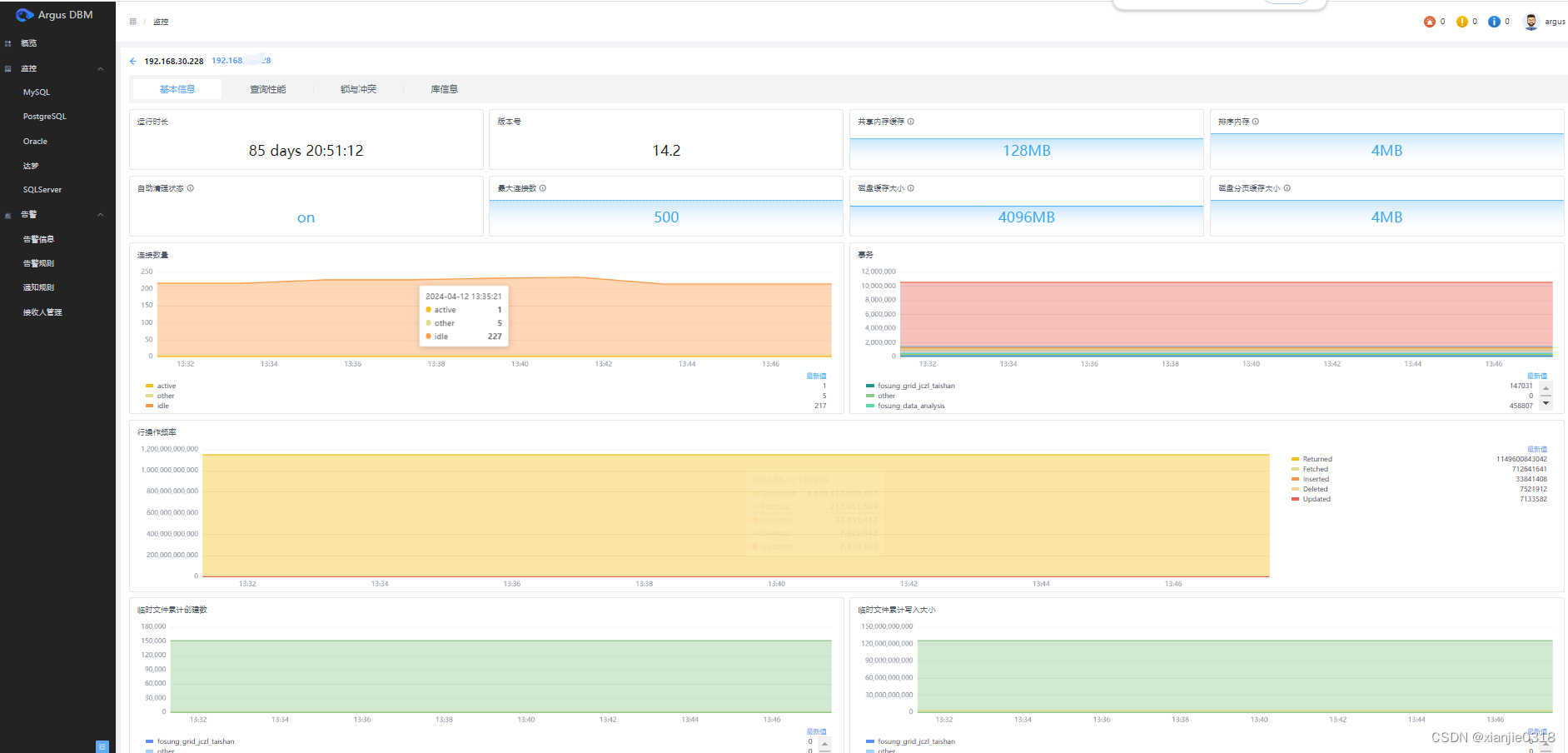Open 通知规则 in the sidebar menu
This screenshot has height=753, width=1568.
[38, 287]
